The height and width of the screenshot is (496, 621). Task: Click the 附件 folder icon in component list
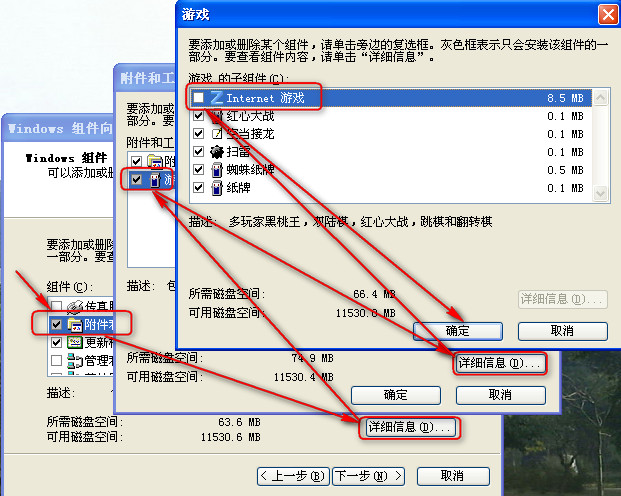(x=75, y=324)
